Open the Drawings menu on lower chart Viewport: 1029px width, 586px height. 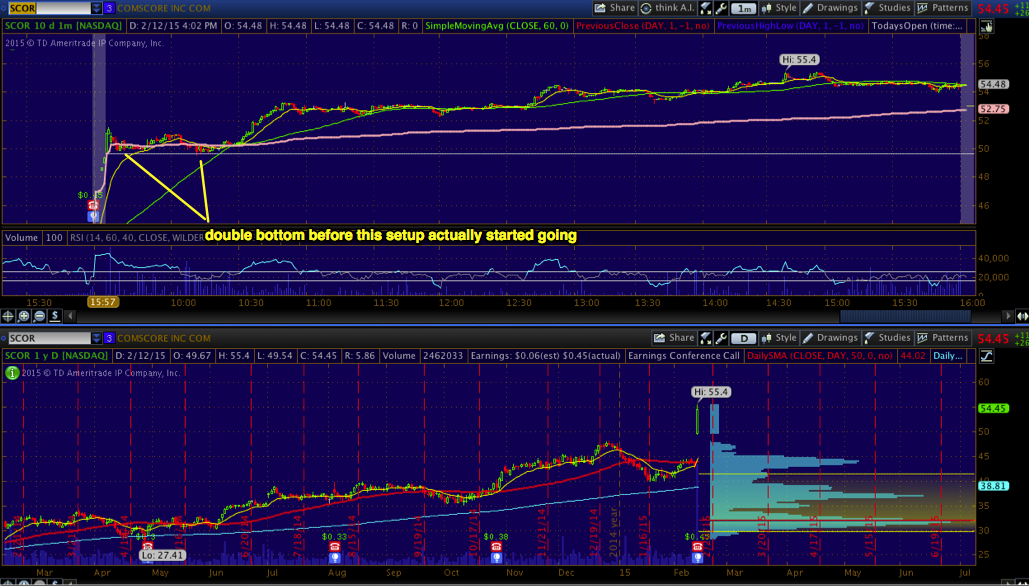(x=830, y=338)
